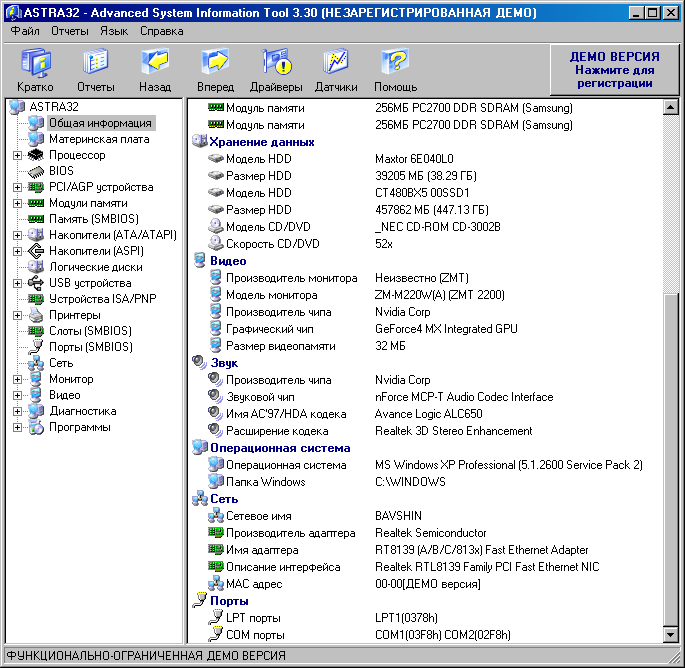Open the Язык menu

point(114,31)
